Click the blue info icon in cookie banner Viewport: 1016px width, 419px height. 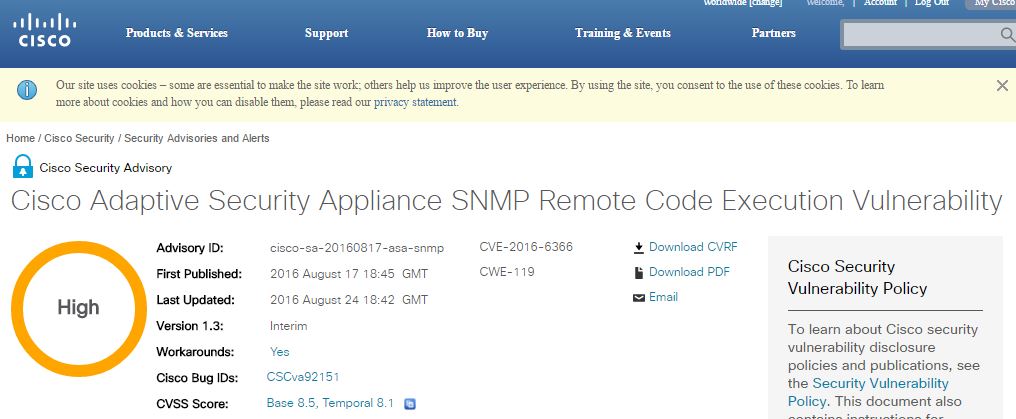click(x=27, y=90)
